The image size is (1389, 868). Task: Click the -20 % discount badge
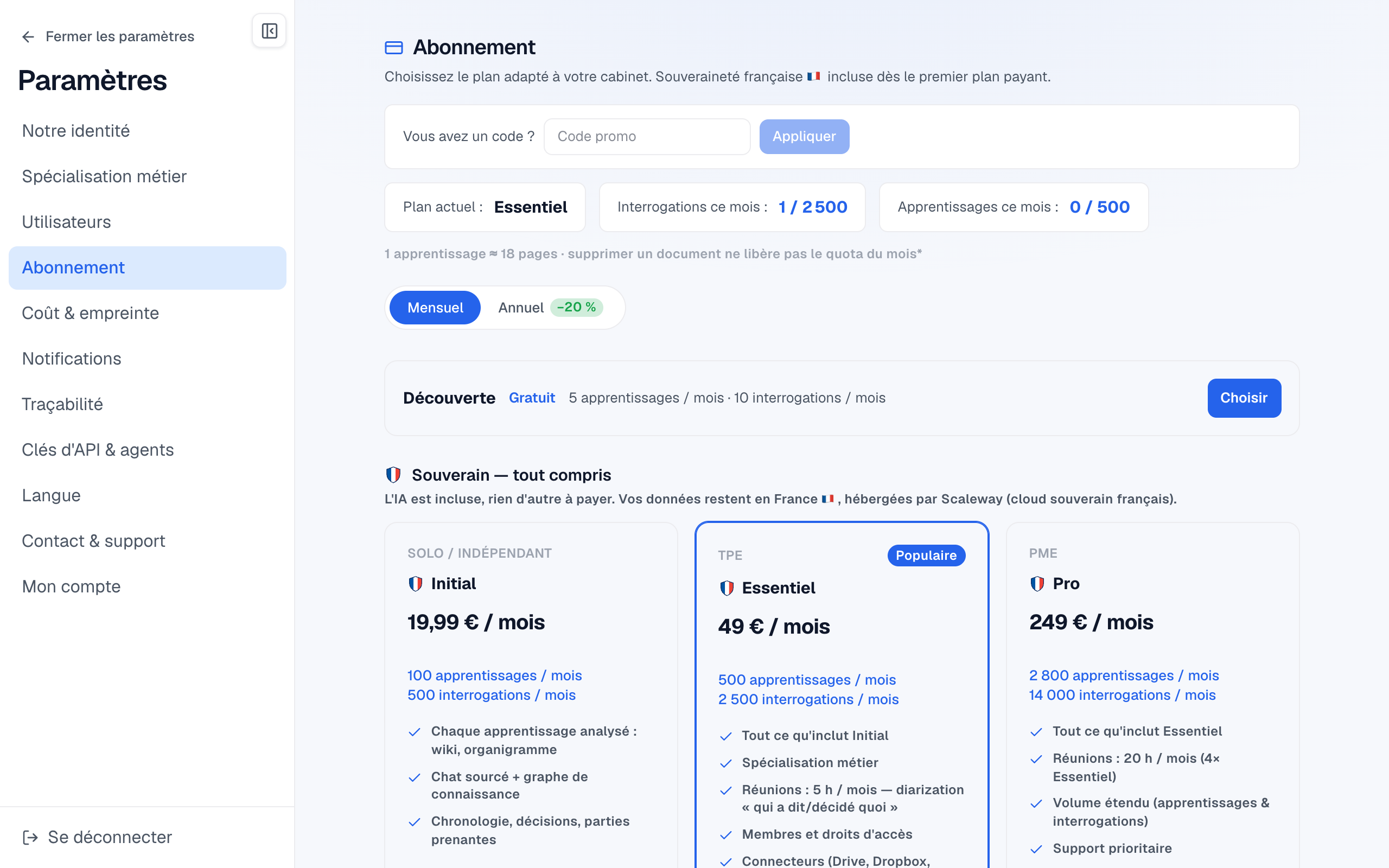pyautogui.click(x=576, y=308)
